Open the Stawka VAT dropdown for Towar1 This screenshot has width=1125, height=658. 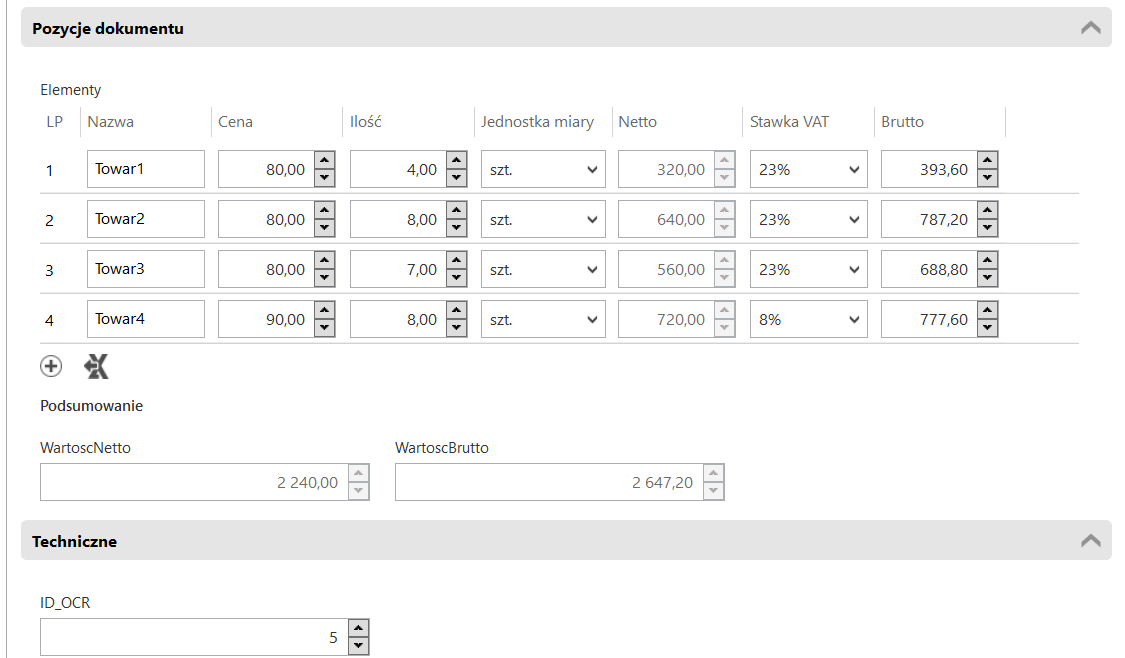point(808,170)
